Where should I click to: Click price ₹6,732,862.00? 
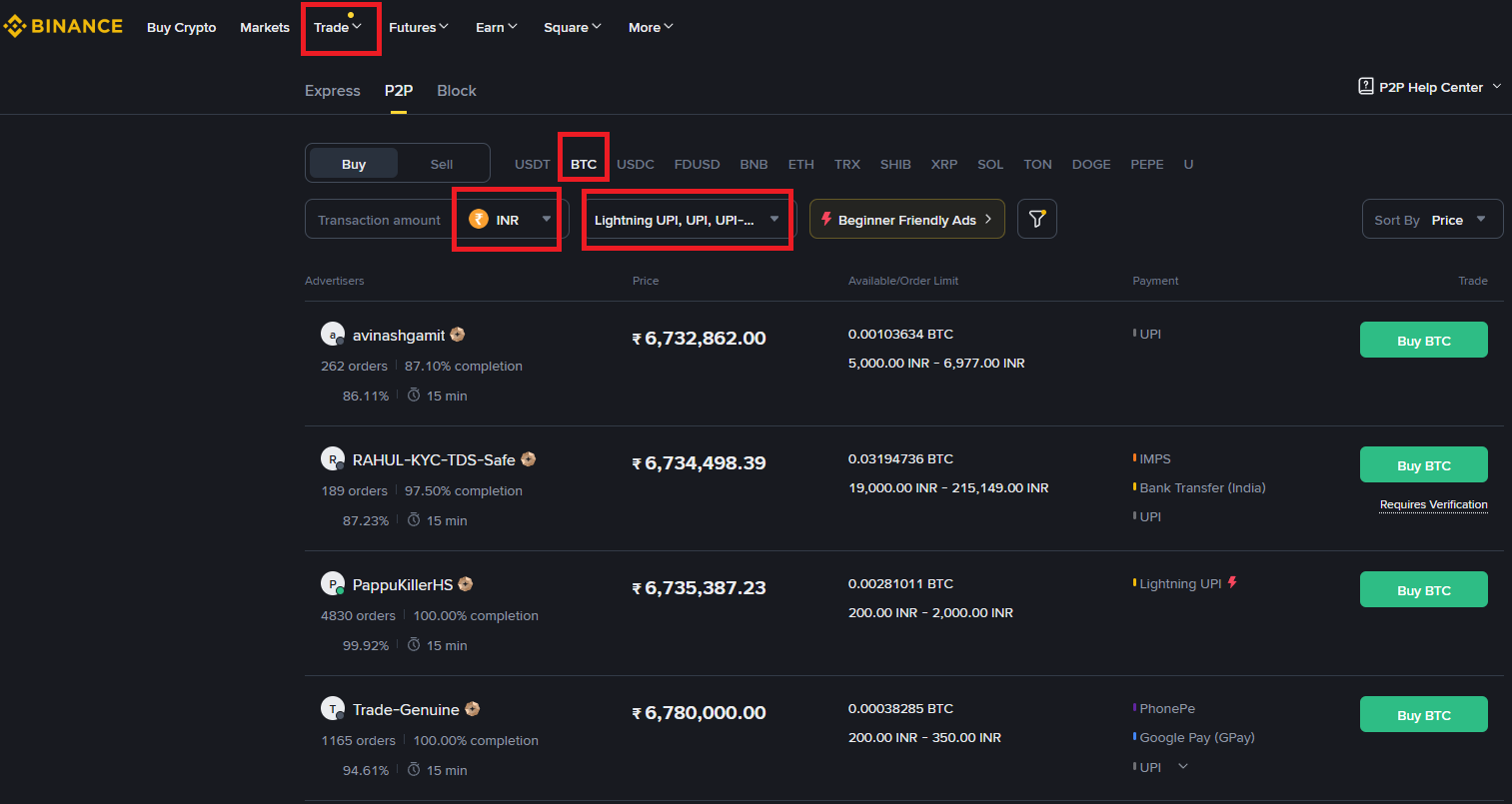(x=700, y=339)
